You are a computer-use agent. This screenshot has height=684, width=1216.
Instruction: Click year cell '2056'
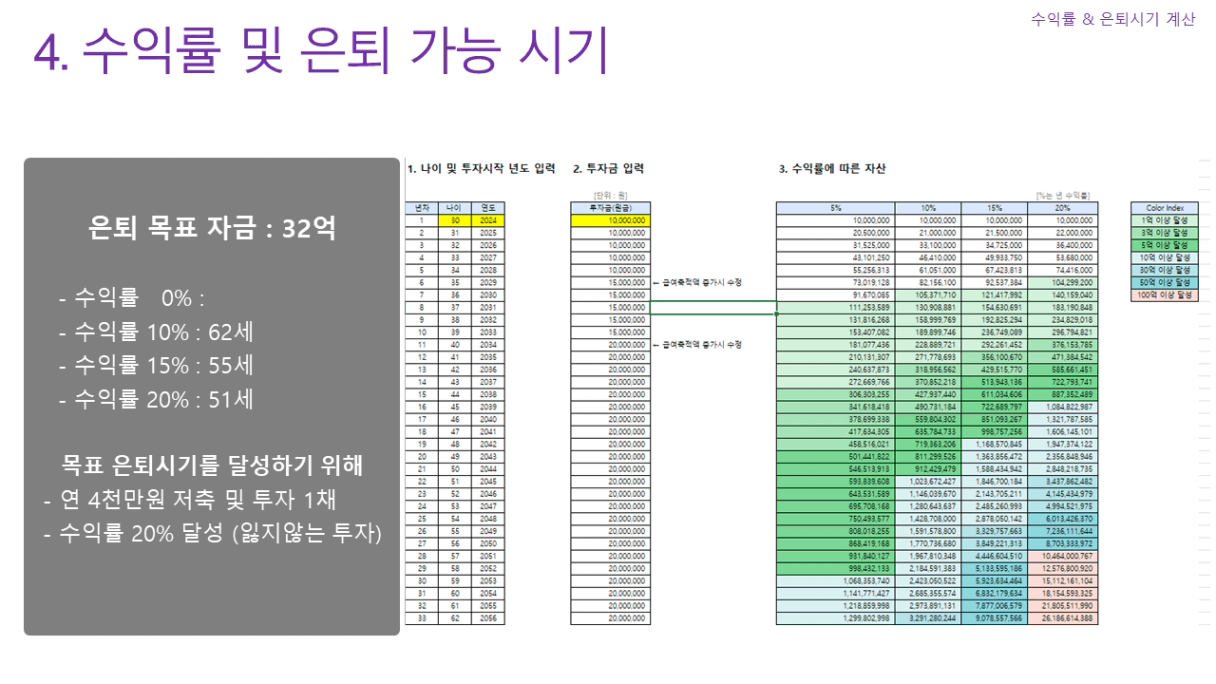487,619
